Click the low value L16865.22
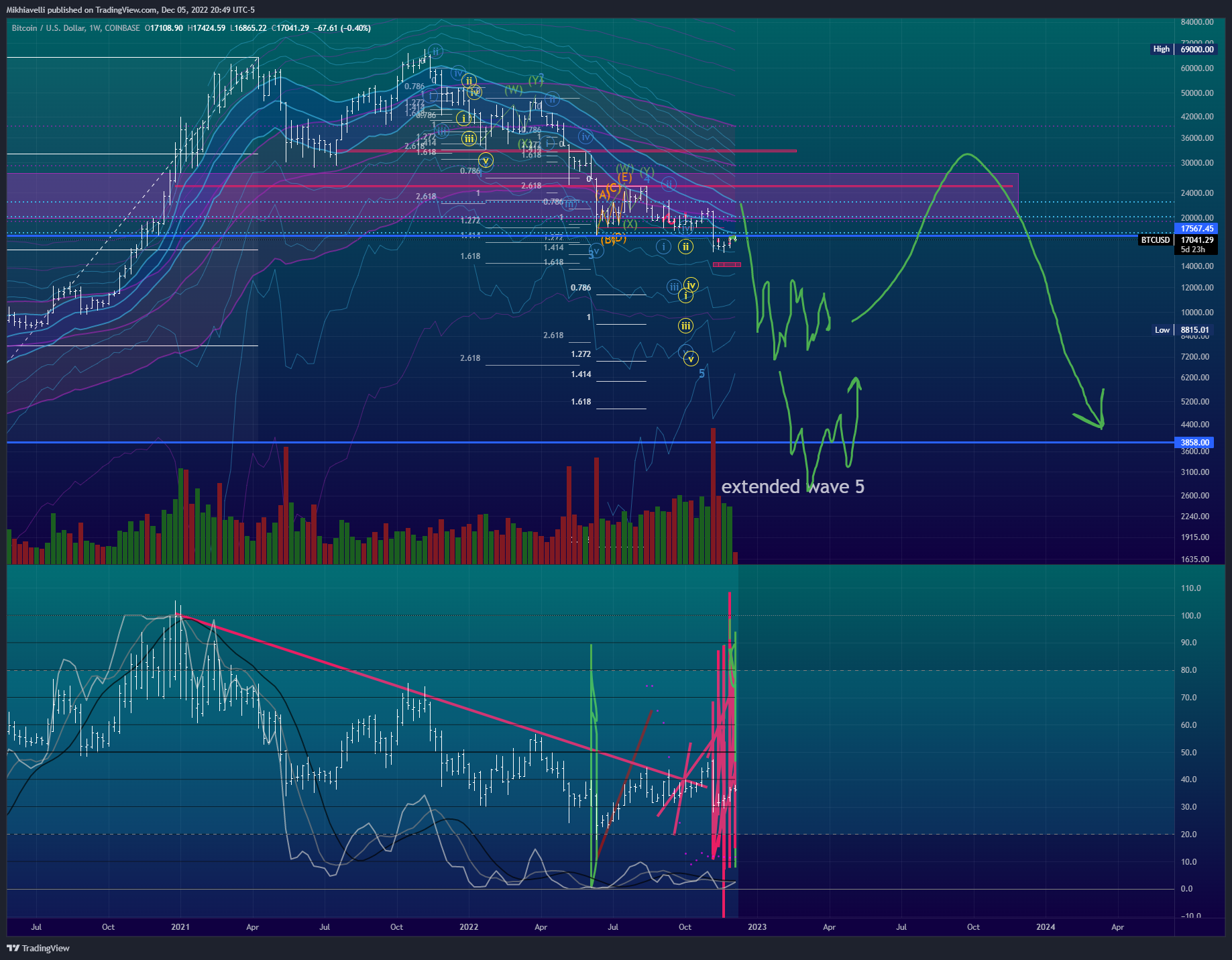Viewport: 1232px width, 960px height. (248, 28)
